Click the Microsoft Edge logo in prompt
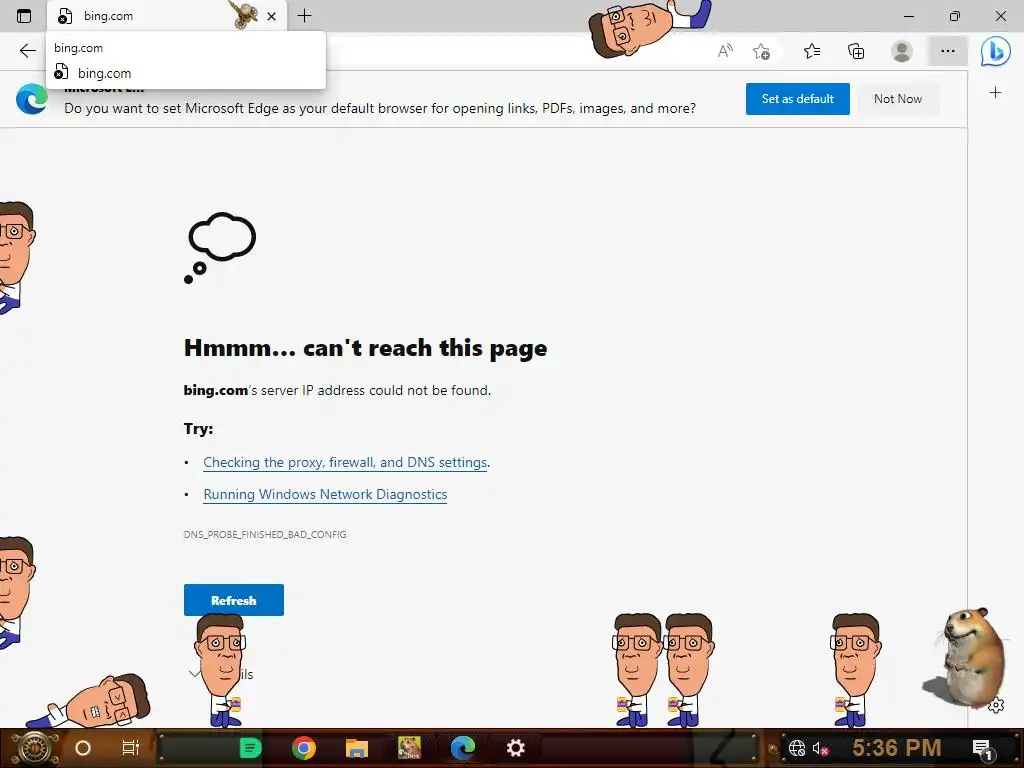Screen dimensions: 1024x768 coord(31,99)
